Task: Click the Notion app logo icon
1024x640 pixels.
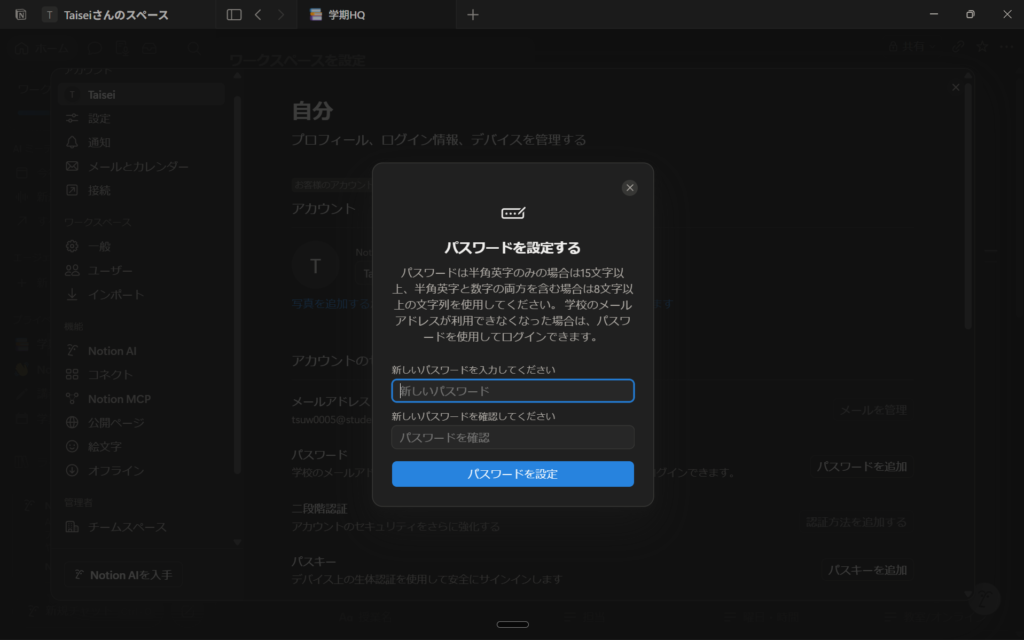Action: tap(20, 15)
